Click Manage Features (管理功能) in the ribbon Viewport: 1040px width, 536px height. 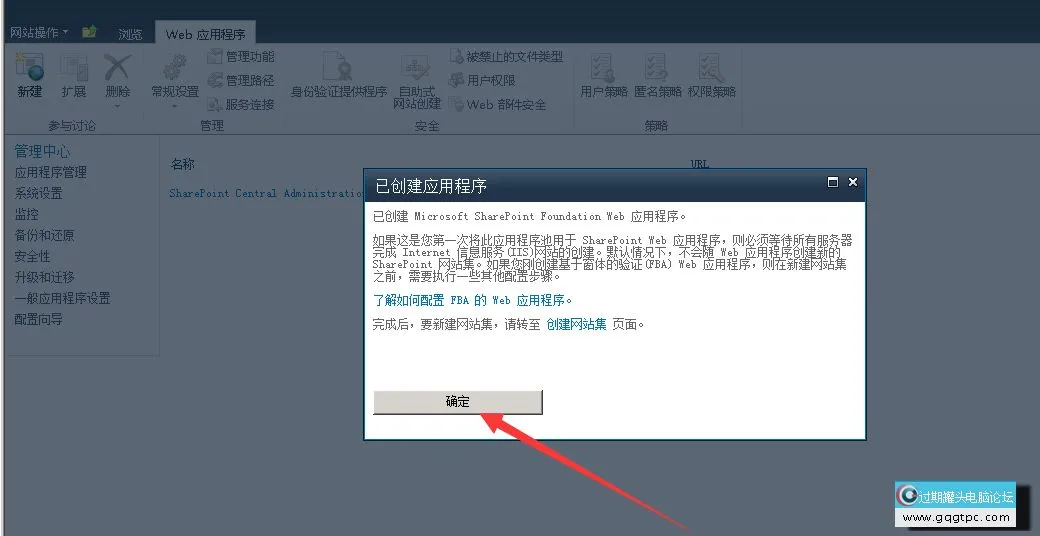[x=240, y=57]
